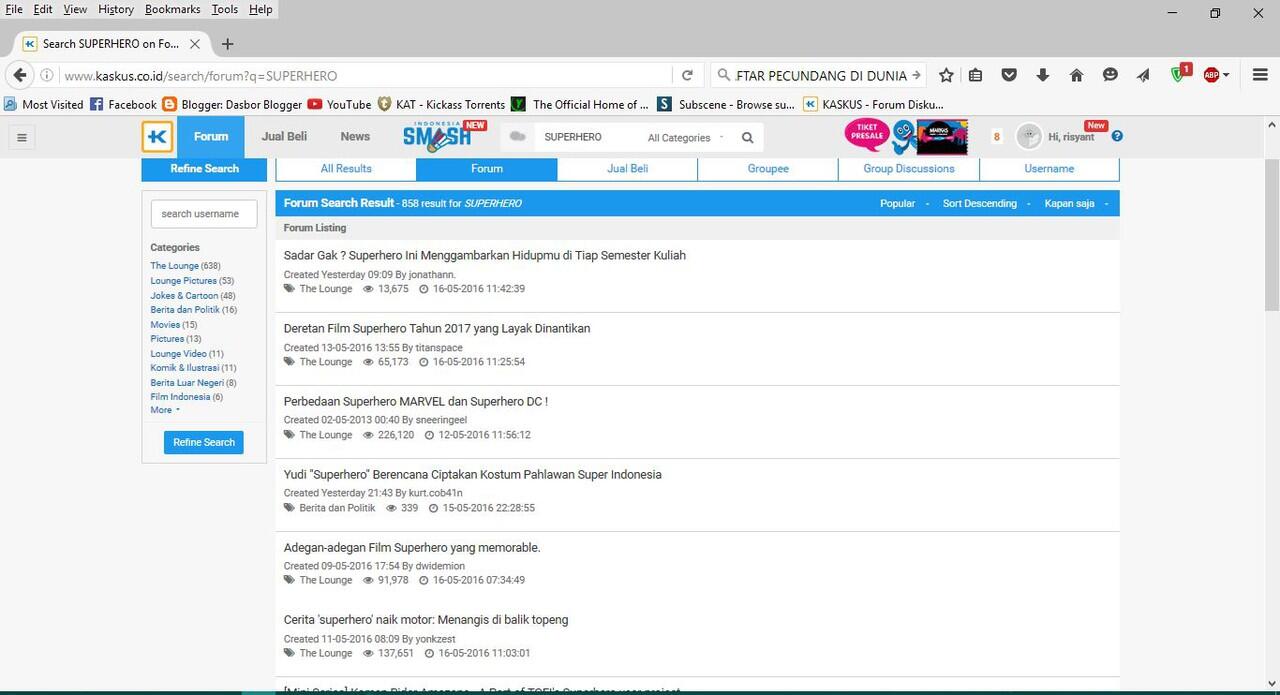
Task: Click the paper plane send icon
Action: (1143, 75)
